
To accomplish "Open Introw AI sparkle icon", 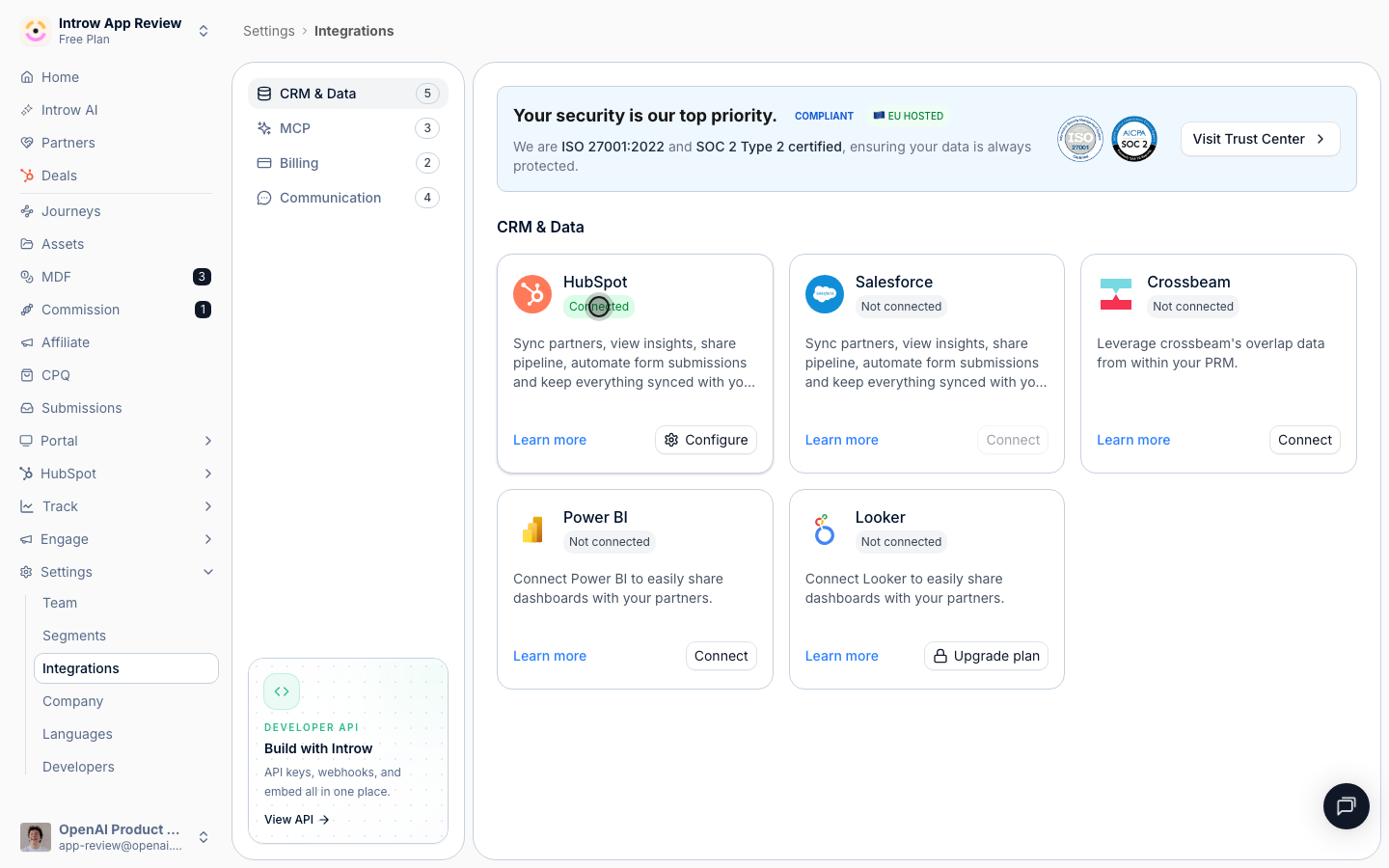I will [27, 110].
